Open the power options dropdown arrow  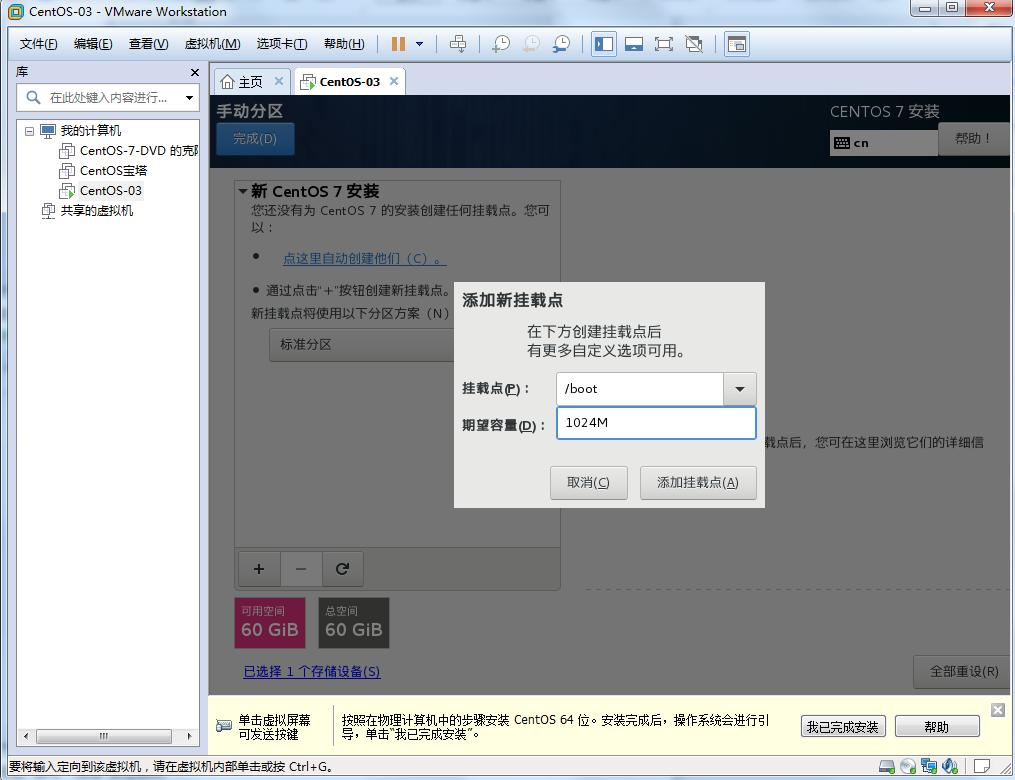point(419,44)
